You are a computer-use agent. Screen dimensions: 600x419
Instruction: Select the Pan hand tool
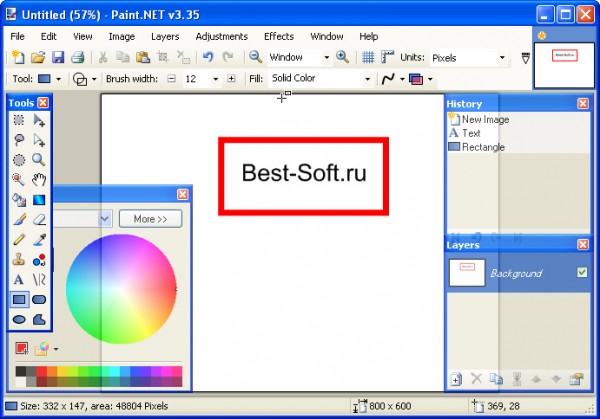(39, 180)
